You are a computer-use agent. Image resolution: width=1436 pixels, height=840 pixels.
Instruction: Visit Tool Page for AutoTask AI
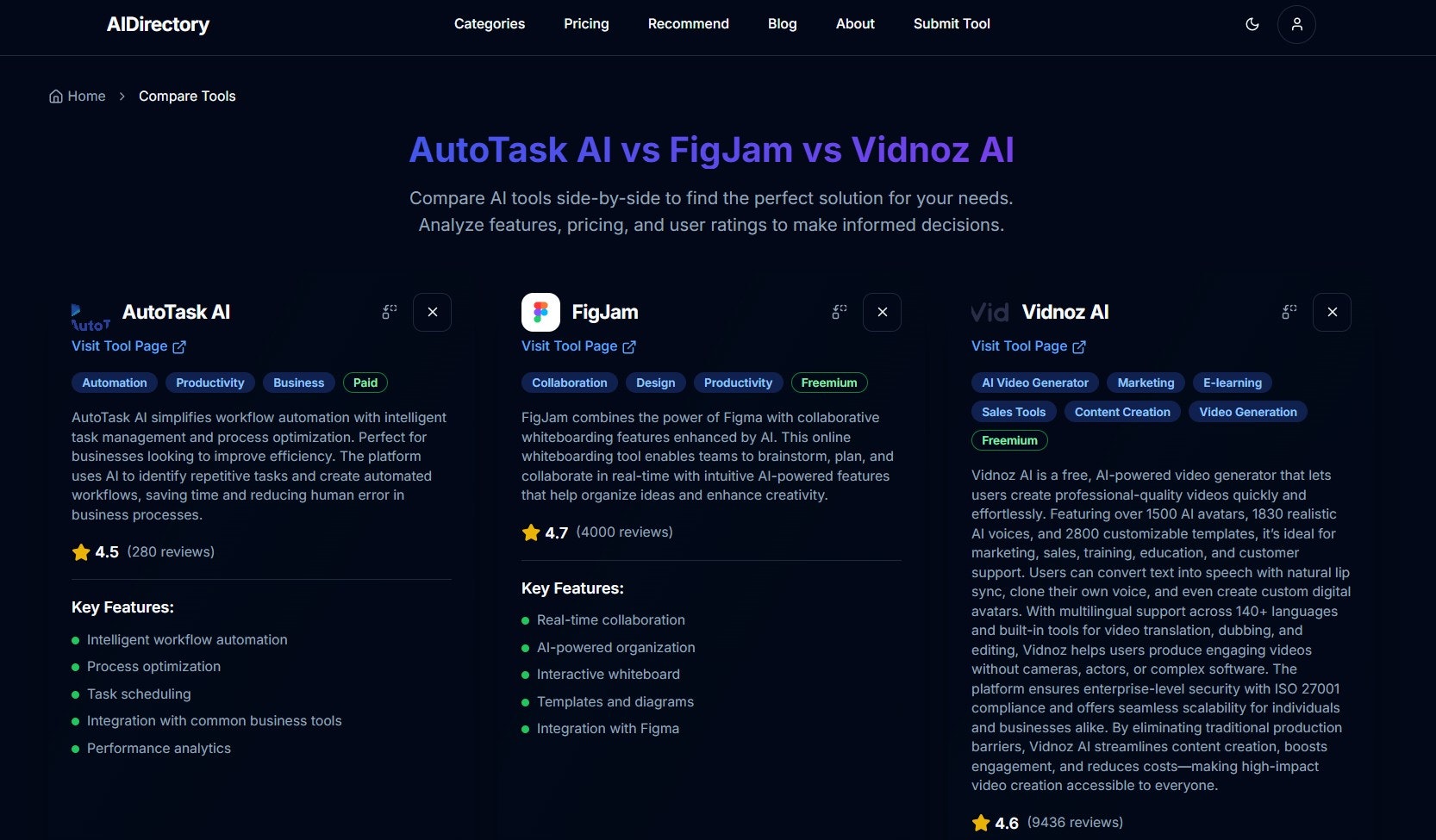128,346
